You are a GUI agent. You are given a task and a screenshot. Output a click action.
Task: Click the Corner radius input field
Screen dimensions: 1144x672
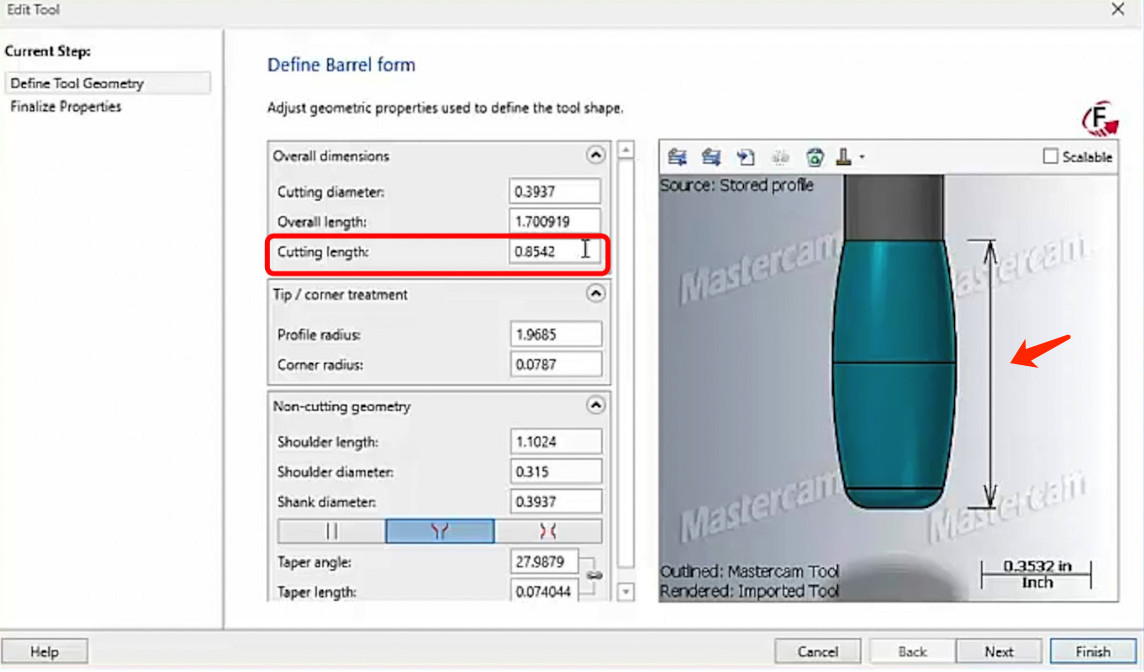point(556,364)
